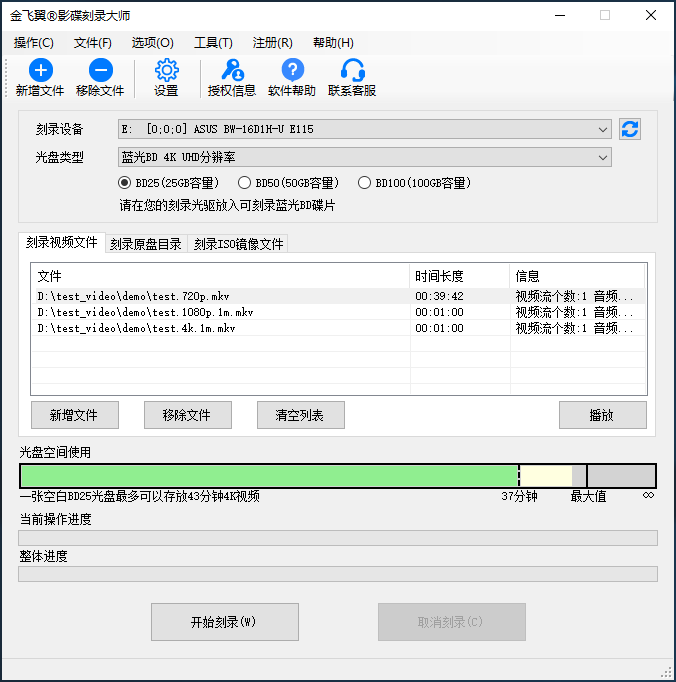Click the 信息 column header
Screen dimensions: 676x682
point(577,276)
